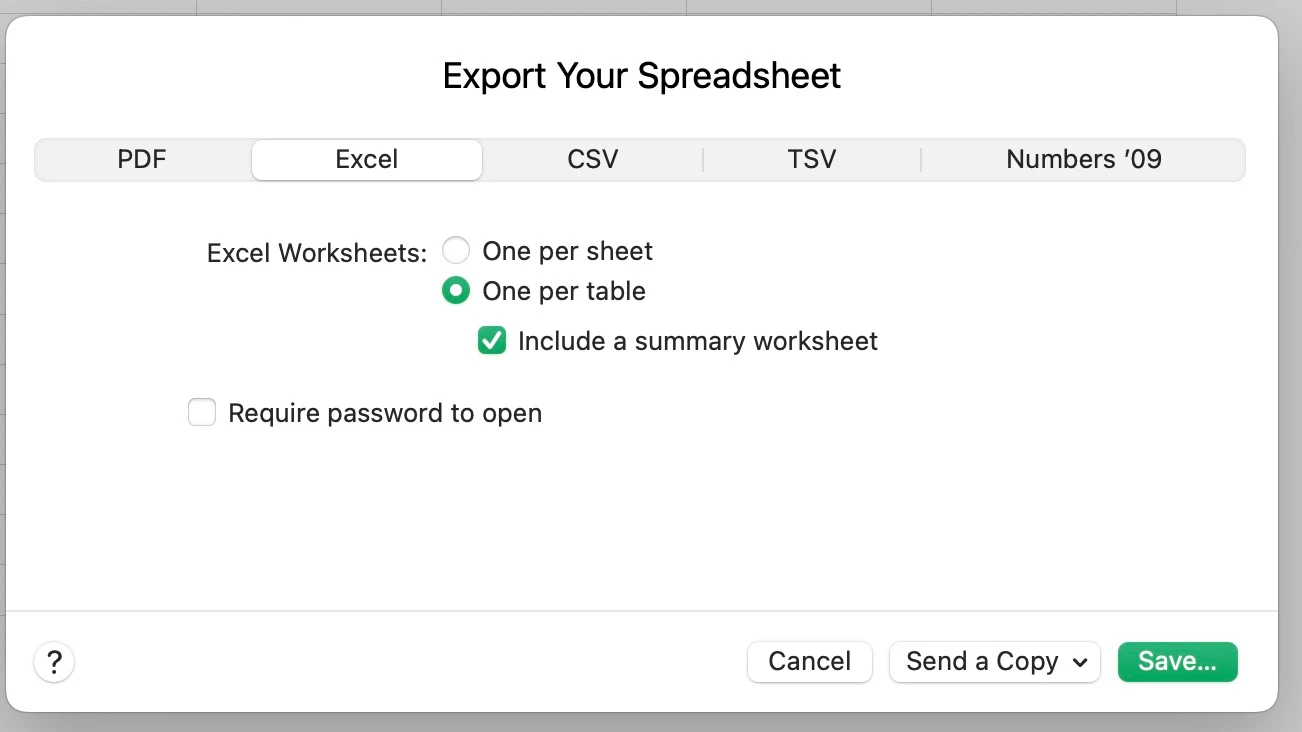Click the Export Your Spreadsheet title
This screenshot has height=732, width=1302.
tap(642, 76)
